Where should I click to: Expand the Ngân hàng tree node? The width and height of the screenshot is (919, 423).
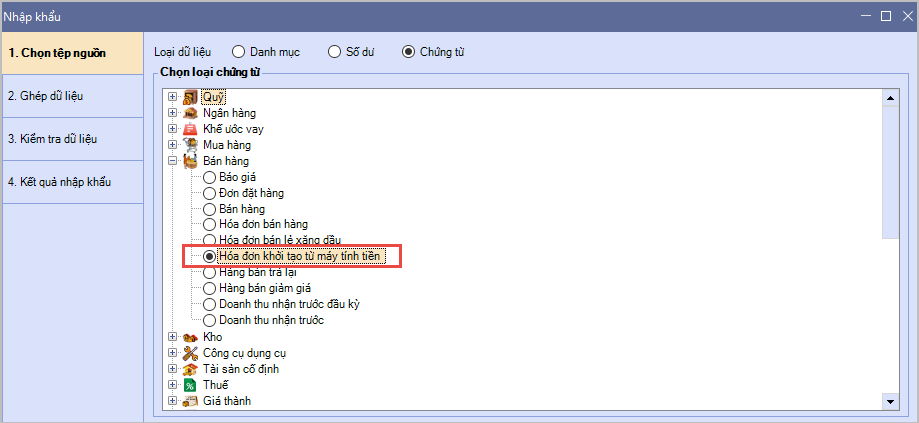click(173, 113)
